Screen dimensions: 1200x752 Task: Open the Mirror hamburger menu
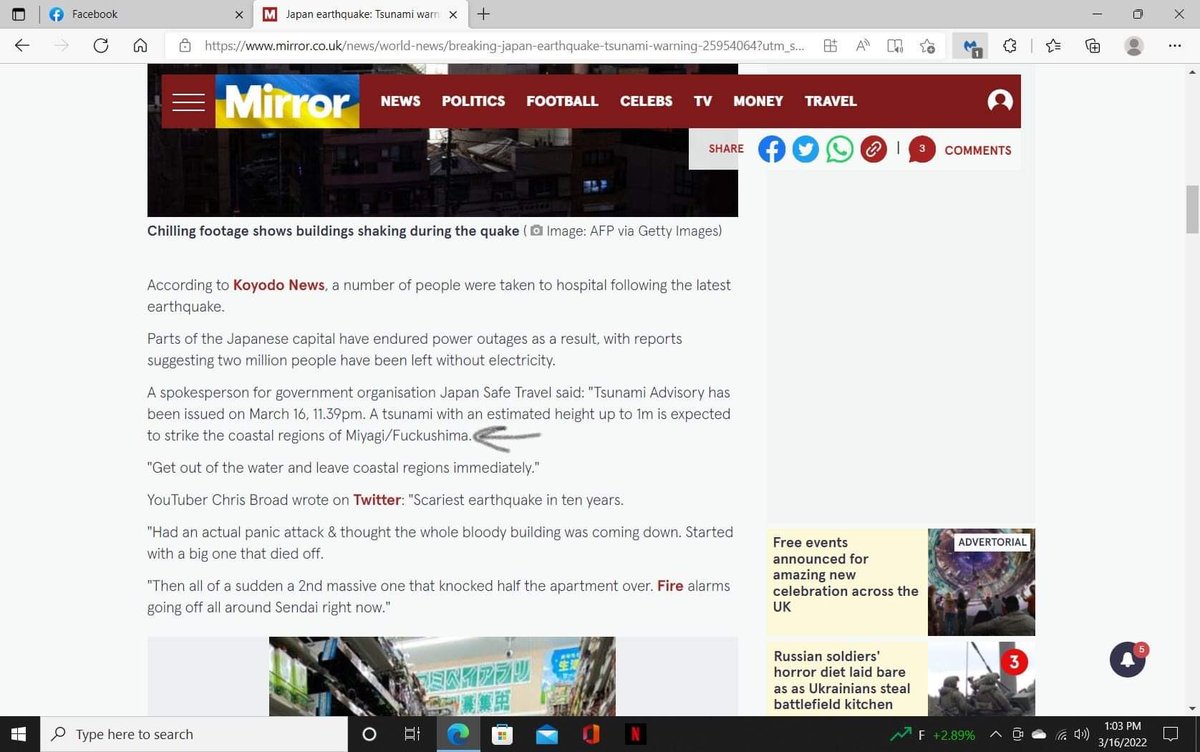(188, 101)
